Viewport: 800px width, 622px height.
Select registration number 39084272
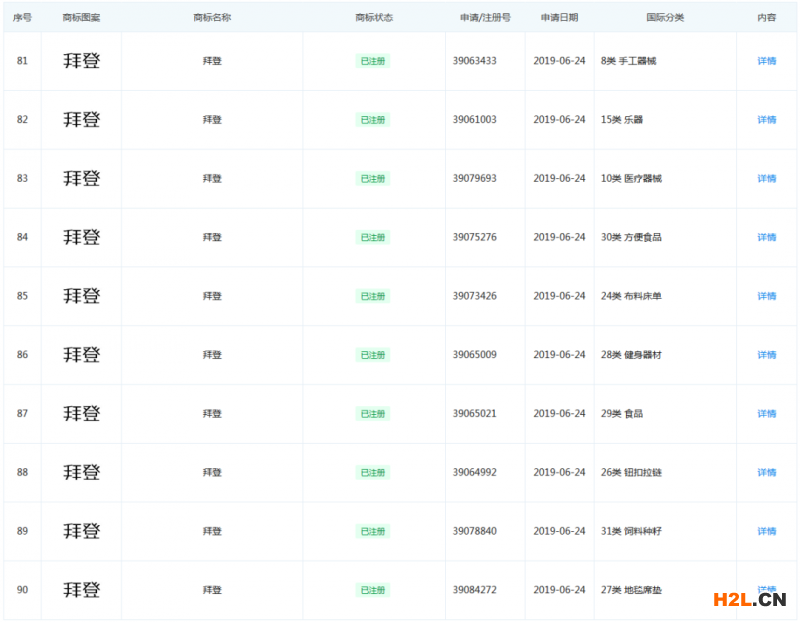point(474,590)
